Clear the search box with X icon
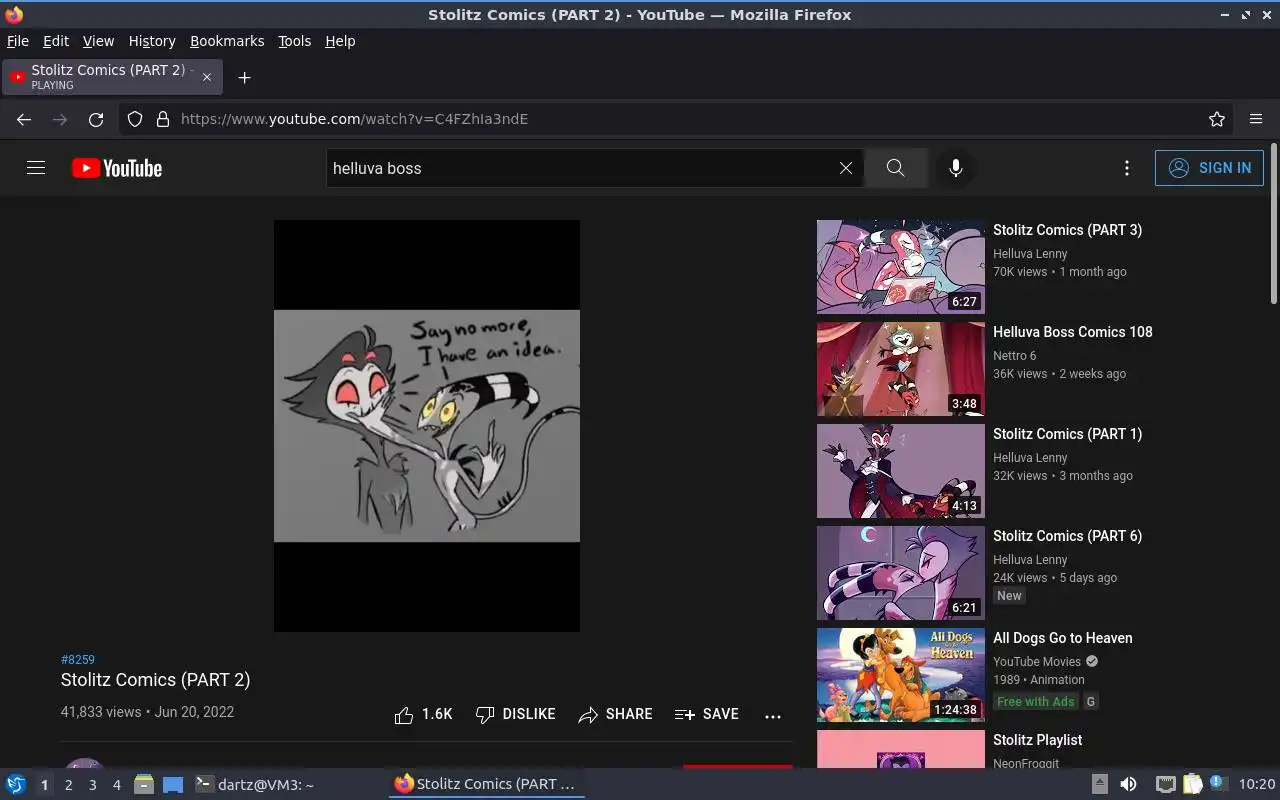This screenshot has width=1280, height=800. (x=846, y=168)
